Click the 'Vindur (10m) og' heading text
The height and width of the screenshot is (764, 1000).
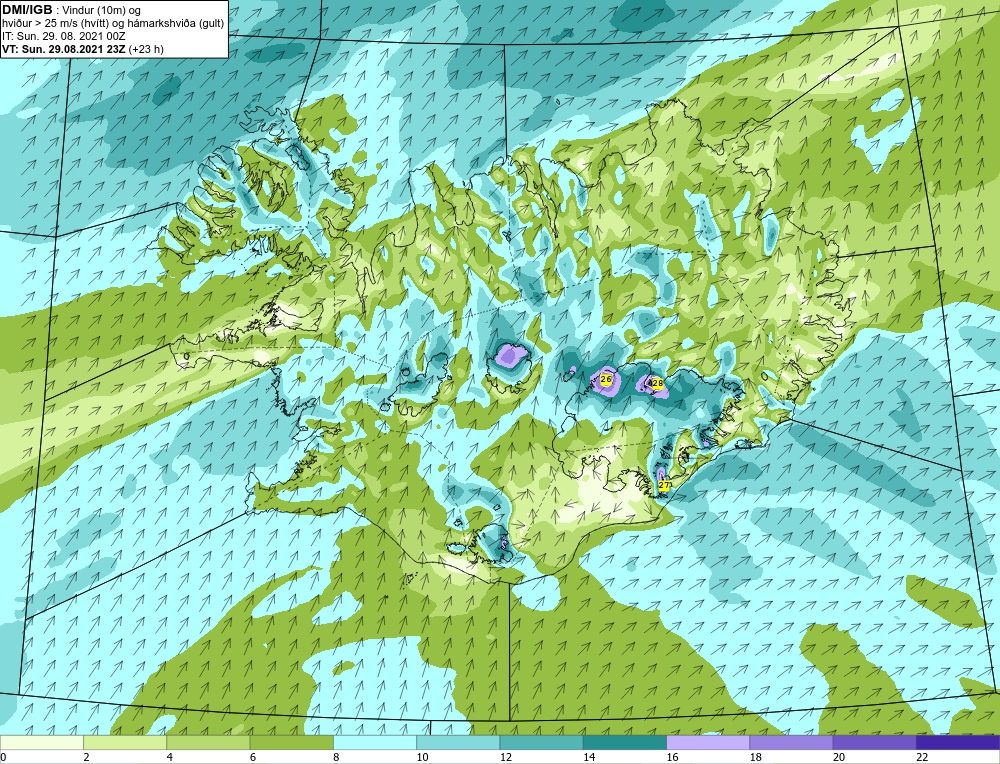pos(103,10)
